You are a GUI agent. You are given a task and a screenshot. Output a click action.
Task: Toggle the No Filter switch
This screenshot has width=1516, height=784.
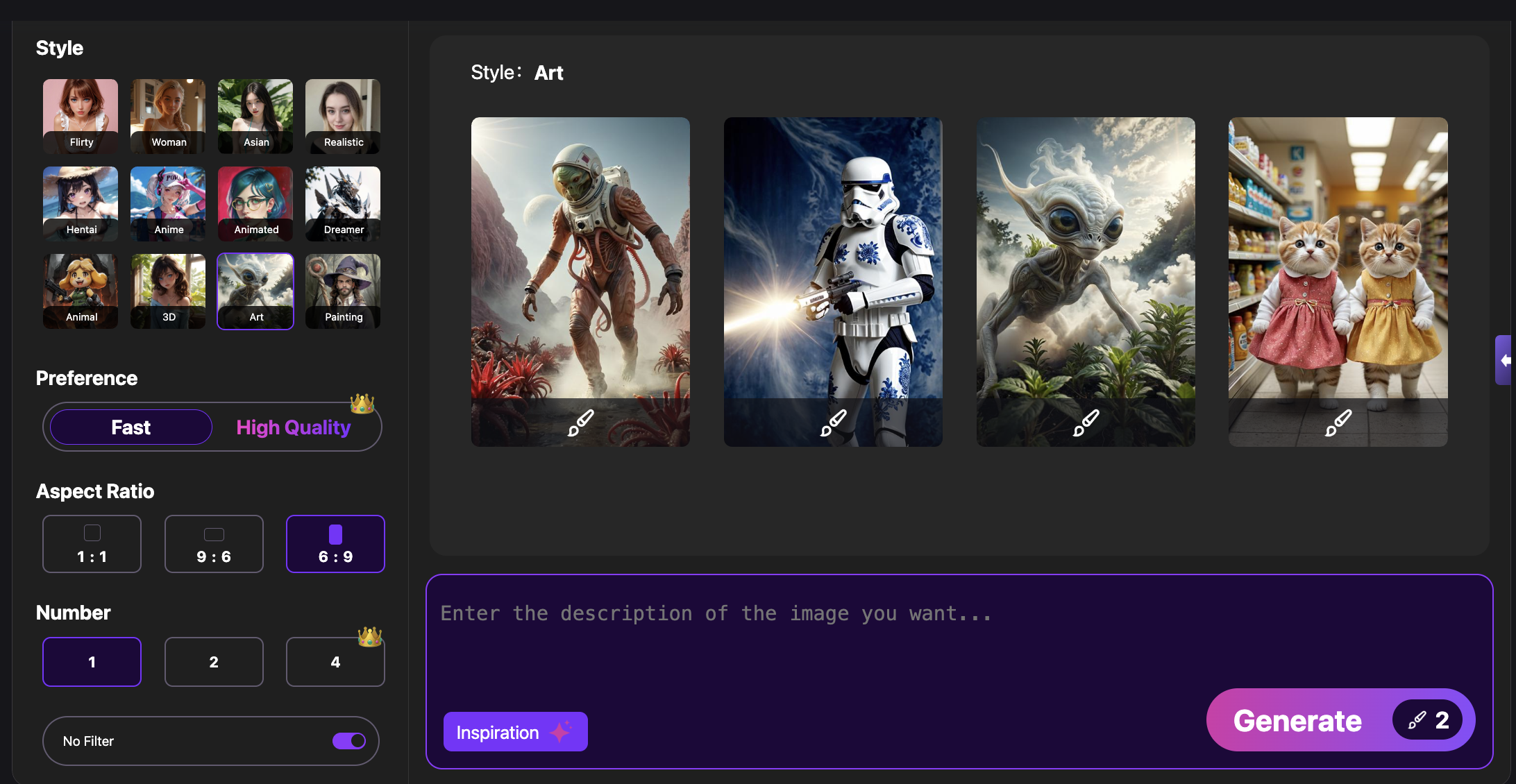click(x=348, y=741)
